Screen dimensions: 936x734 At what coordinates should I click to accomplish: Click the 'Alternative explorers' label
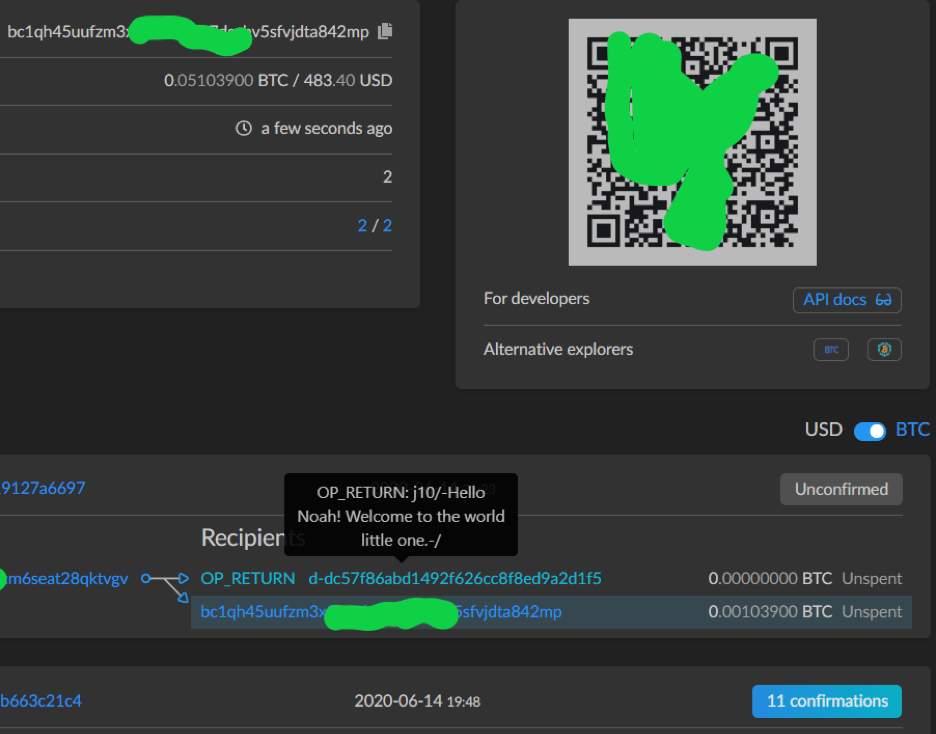tap(558, 349)
